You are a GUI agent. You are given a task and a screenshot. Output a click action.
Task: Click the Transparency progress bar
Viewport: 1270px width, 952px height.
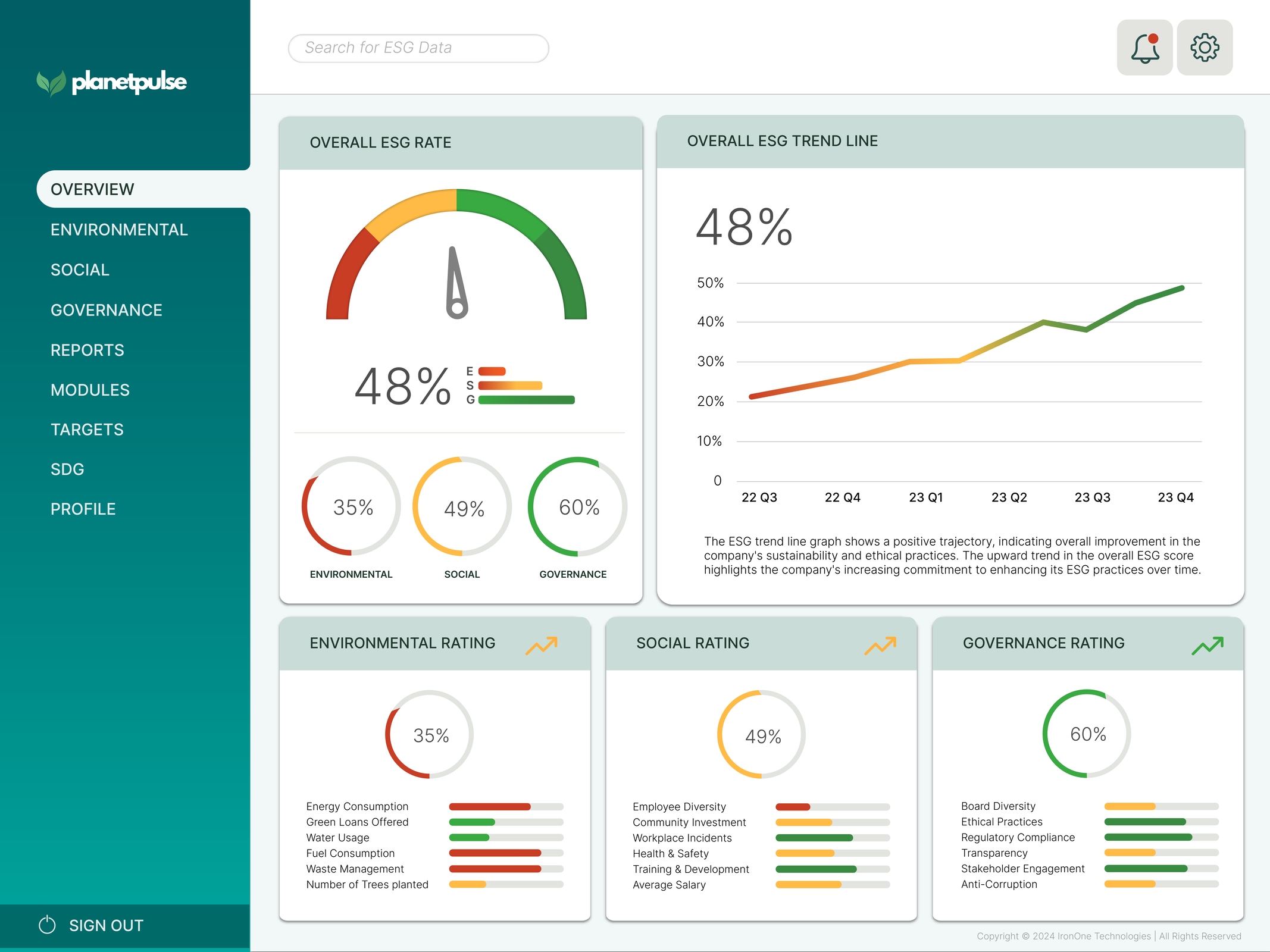pos(1162,853)
